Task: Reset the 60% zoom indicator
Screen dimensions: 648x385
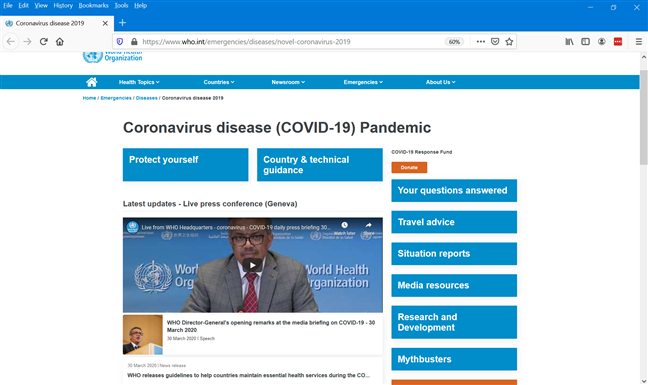Action: pos(454,42)
